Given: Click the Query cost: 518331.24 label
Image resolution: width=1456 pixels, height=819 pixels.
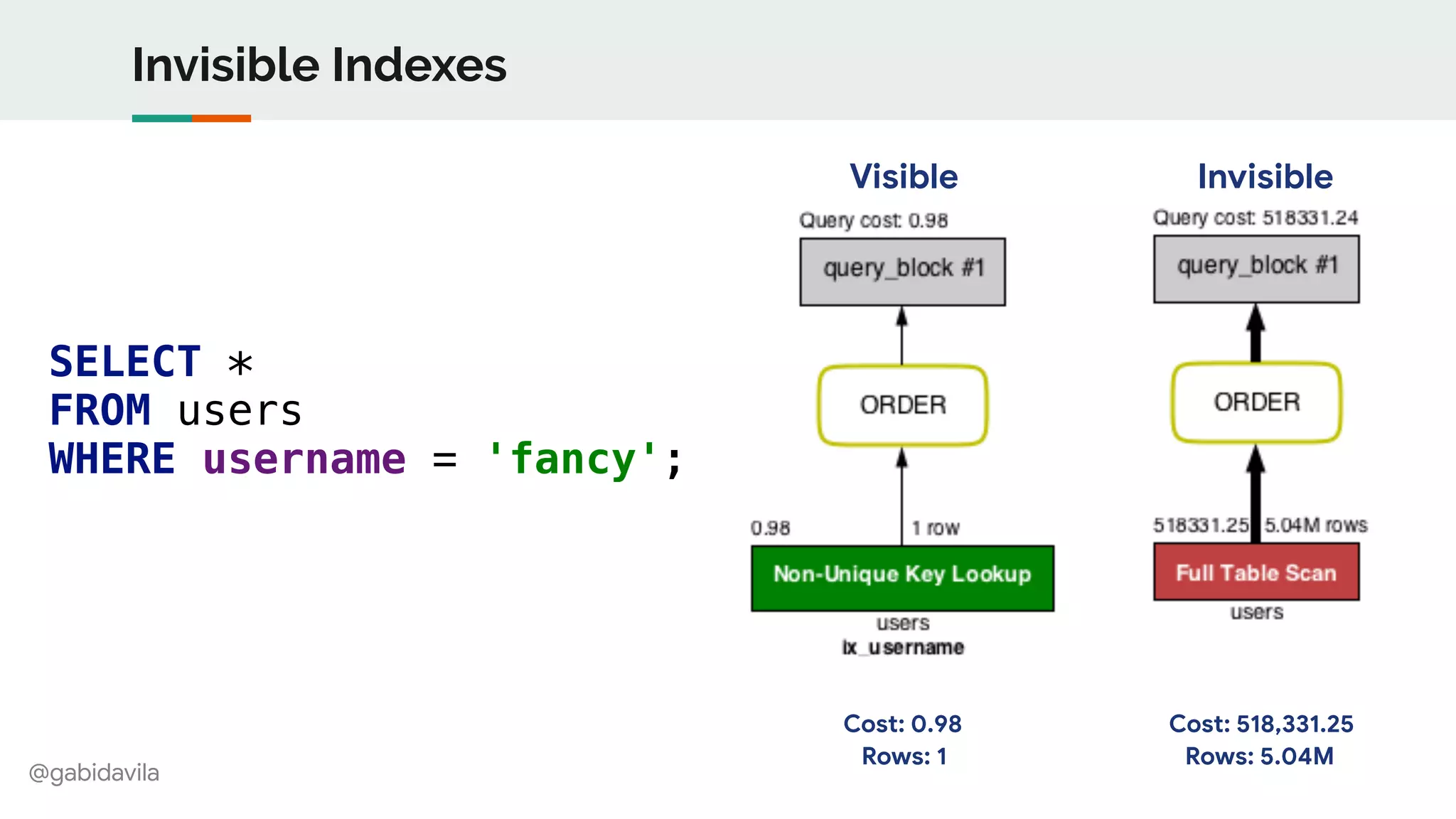Looking at the screenshot, I should click(1255, 218).
